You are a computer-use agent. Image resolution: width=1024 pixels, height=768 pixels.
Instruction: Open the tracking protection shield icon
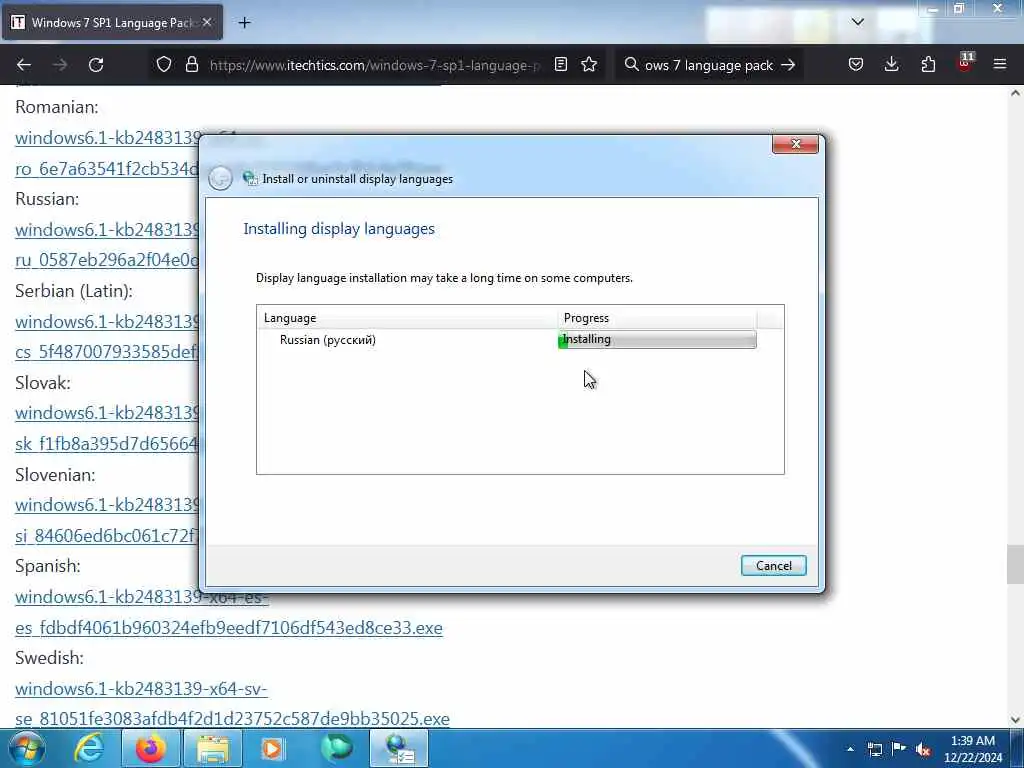coord(164,65)
